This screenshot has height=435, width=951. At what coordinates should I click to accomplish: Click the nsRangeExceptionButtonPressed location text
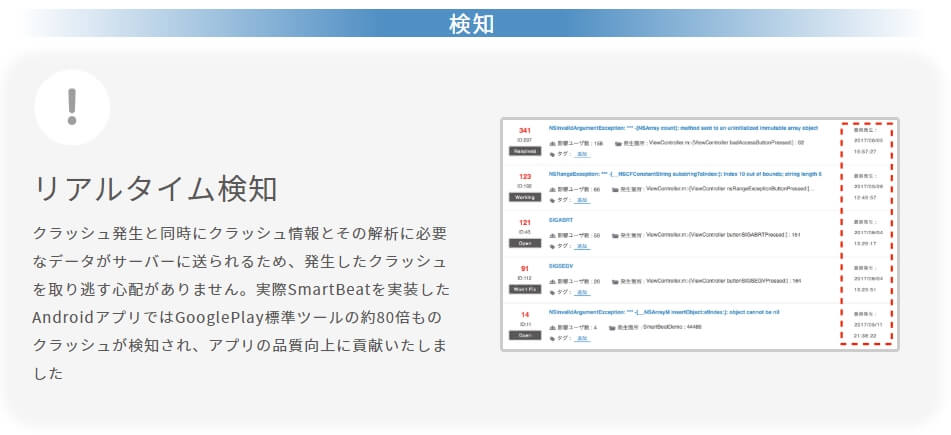click(730, 189)
